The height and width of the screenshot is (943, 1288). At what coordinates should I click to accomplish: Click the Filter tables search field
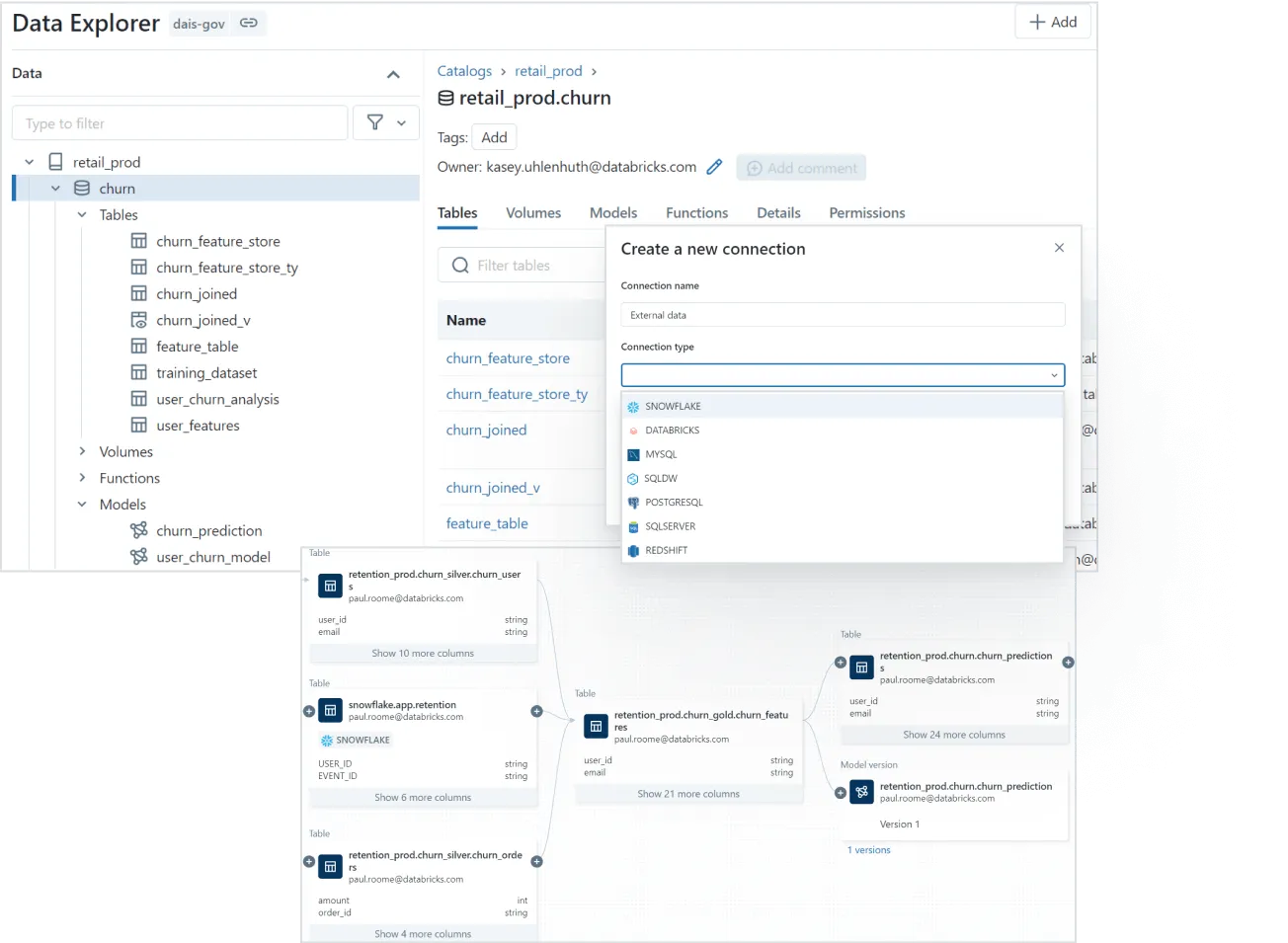[x=522, y=265]
